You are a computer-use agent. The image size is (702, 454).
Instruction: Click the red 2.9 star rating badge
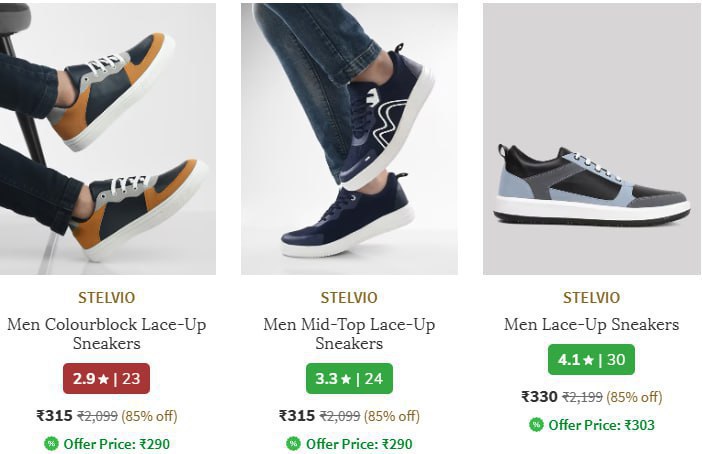(x=106, y=379)
